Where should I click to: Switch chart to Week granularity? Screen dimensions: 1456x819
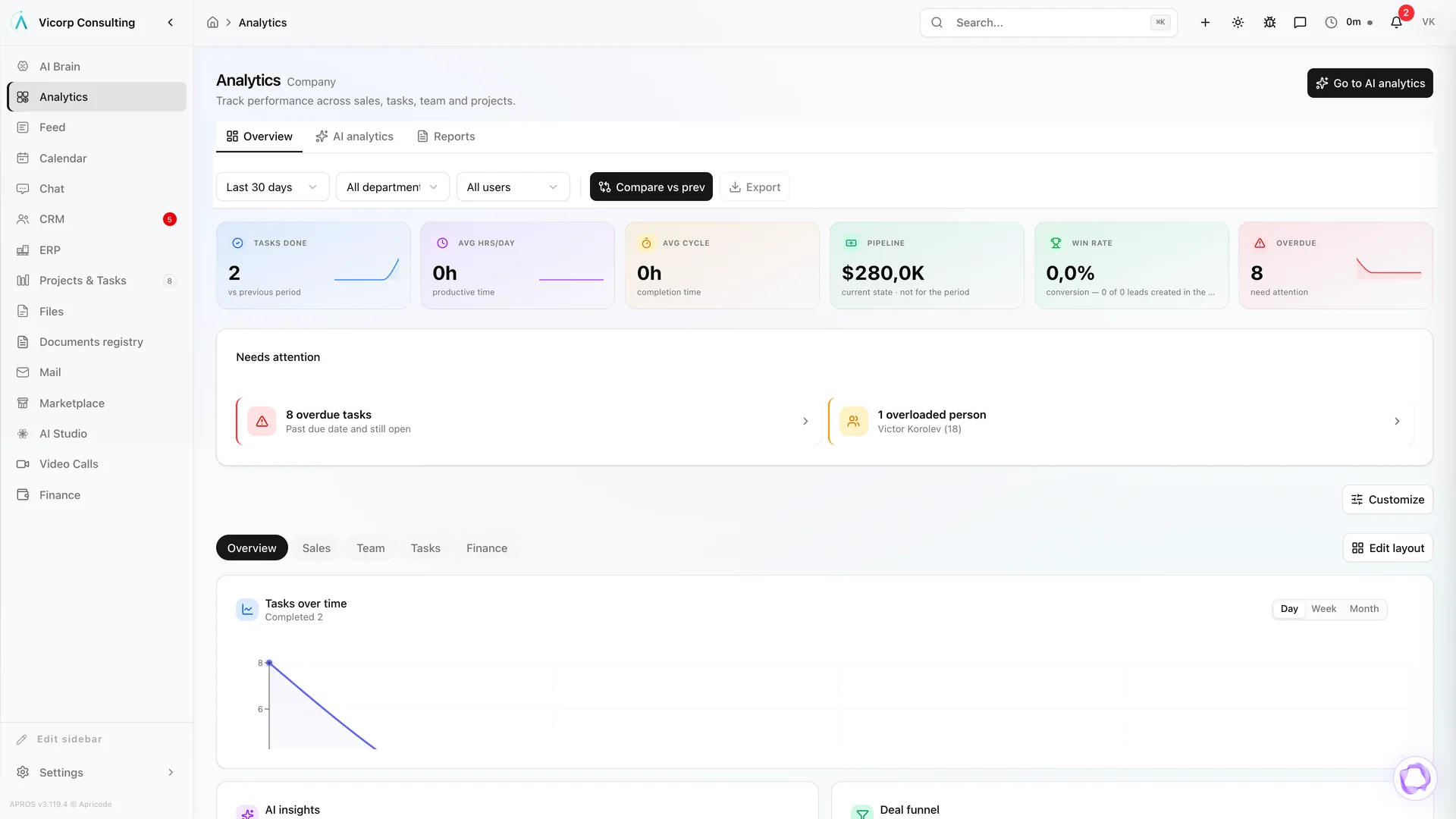pos(1324,609)
